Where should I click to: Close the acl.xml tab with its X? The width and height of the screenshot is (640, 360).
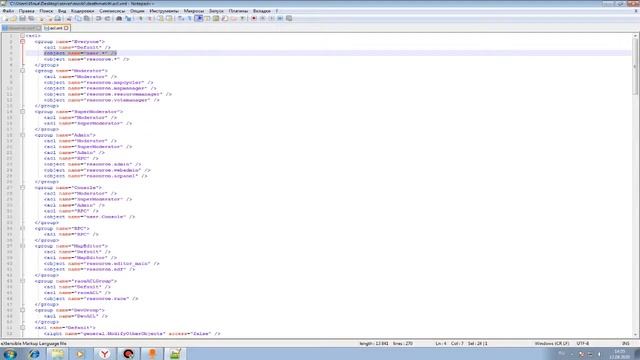(x=66, y=28)
